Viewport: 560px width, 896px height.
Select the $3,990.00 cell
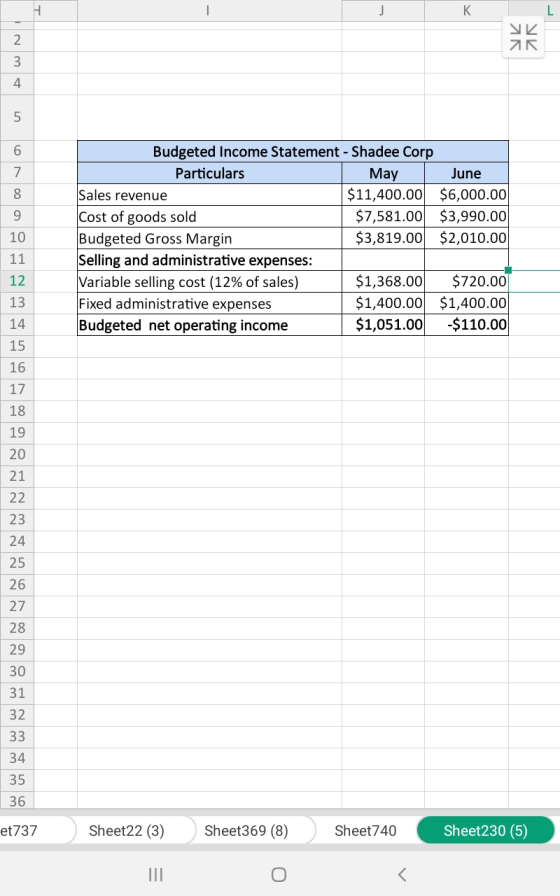[466, 217]
